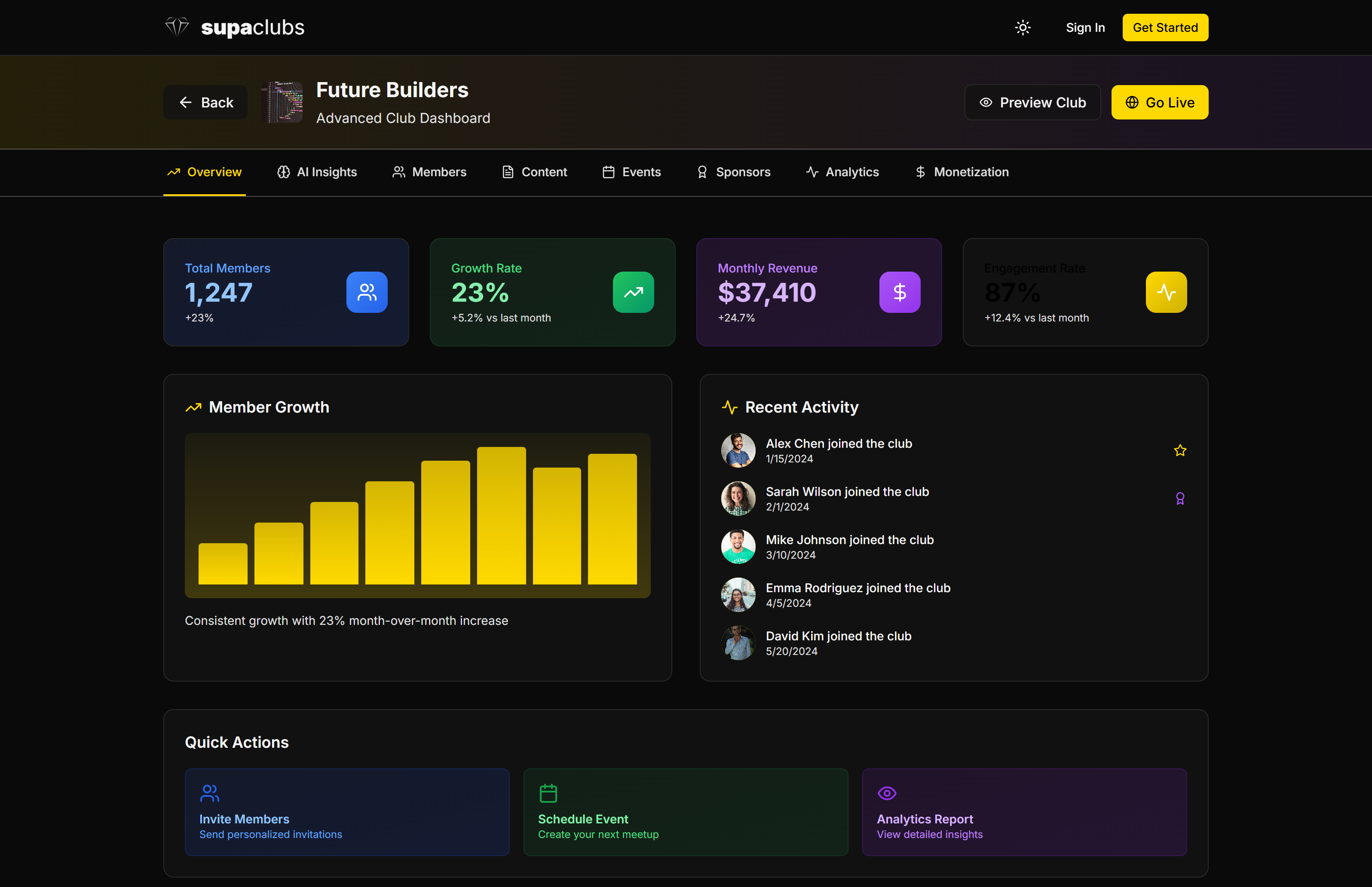The width and height of the screenshot is (1372, 887).
Task: Click Sign In link
Action: 1084,28
